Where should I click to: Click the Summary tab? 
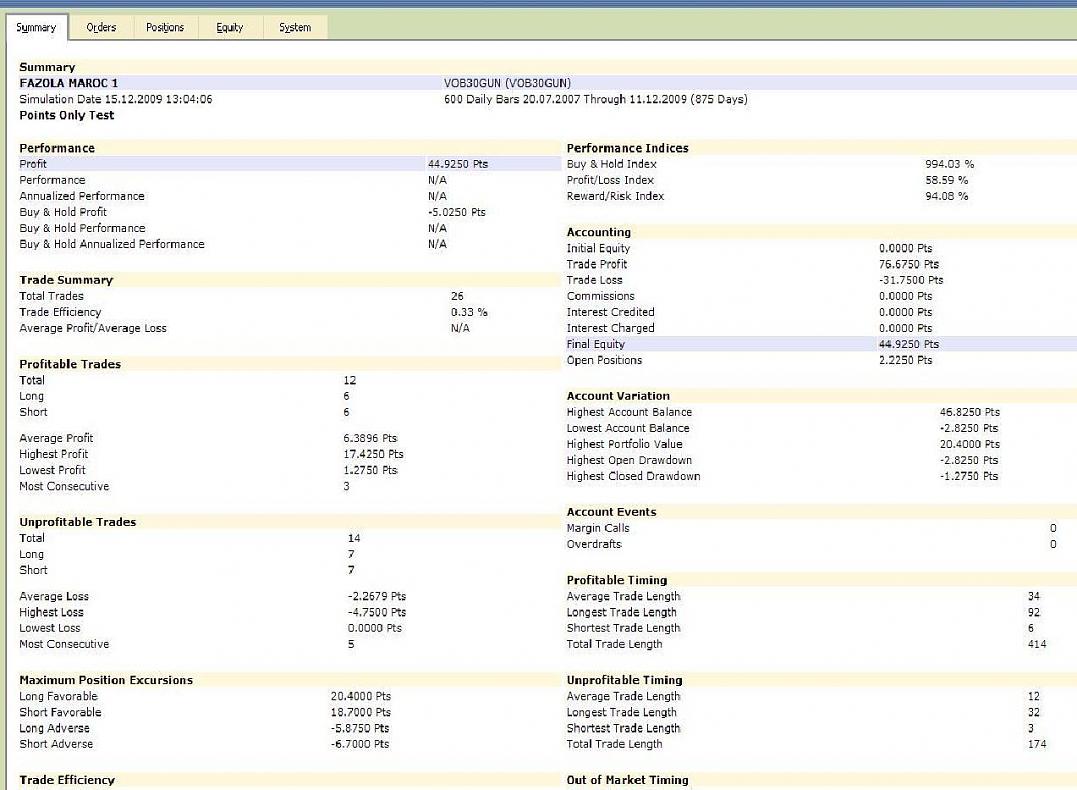pos(36,28)
